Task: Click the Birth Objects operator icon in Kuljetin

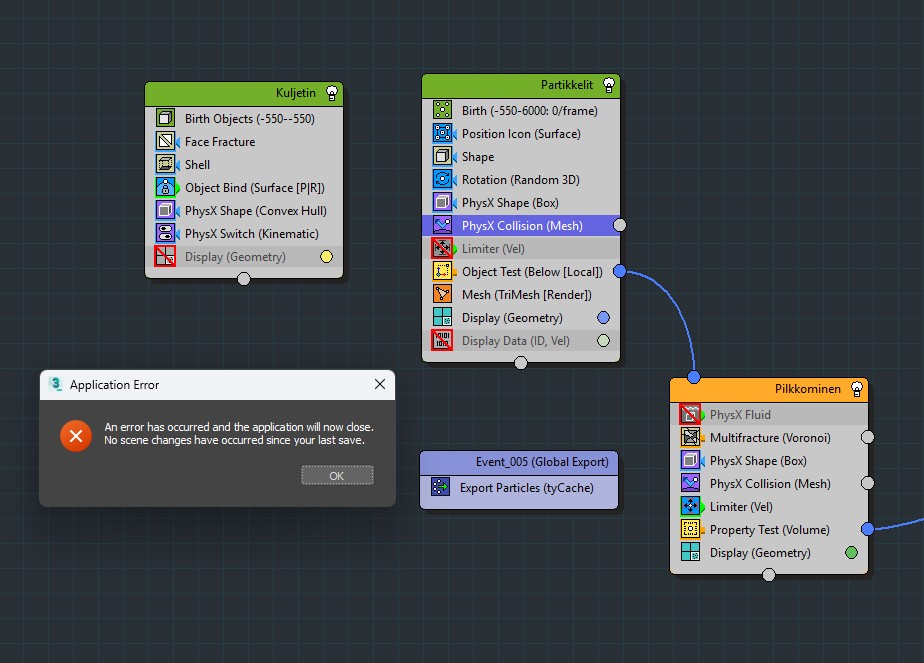Action: (x=166, y=119)
